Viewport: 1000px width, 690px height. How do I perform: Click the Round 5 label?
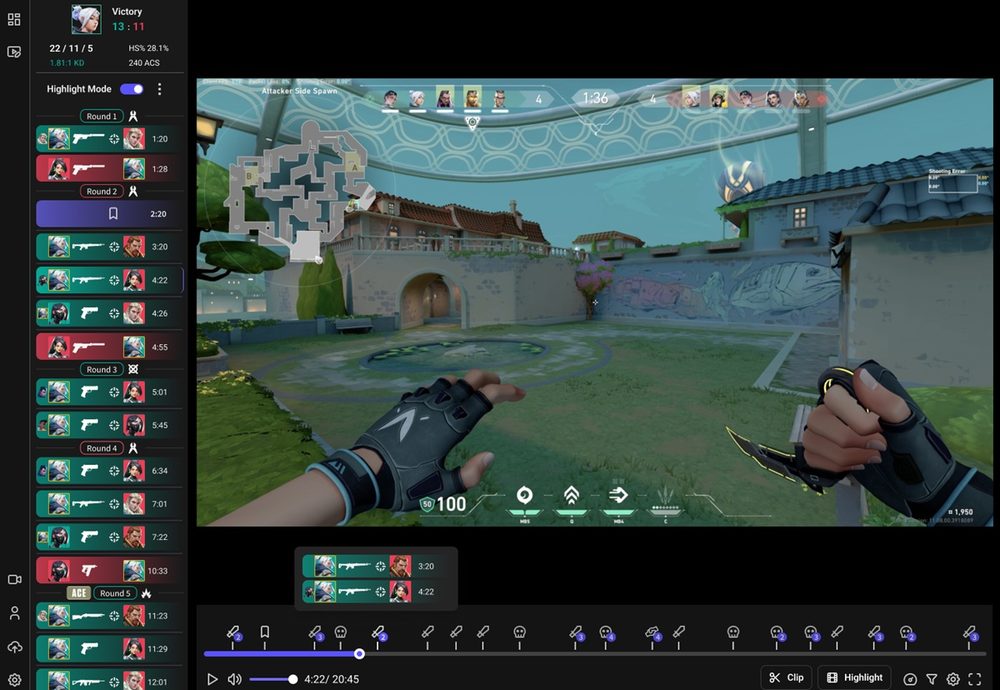[115, 593]
